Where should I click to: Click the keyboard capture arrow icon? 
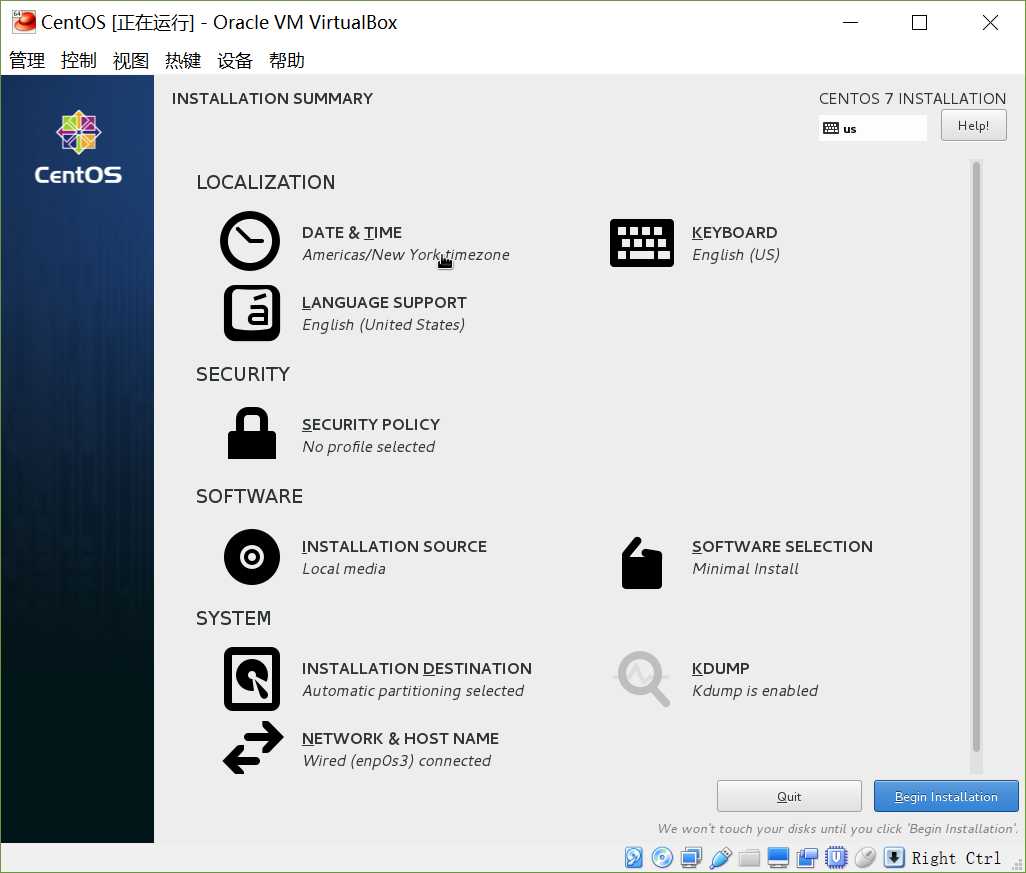coord(894,857)
